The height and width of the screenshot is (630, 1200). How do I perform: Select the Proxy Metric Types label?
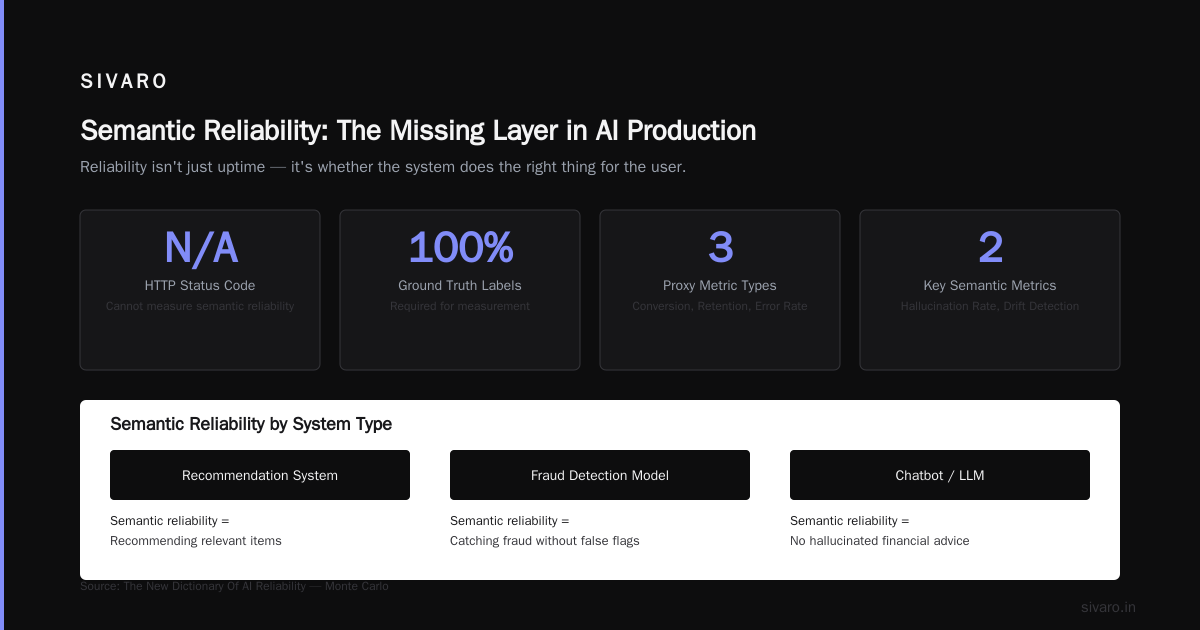click(720, 286)
